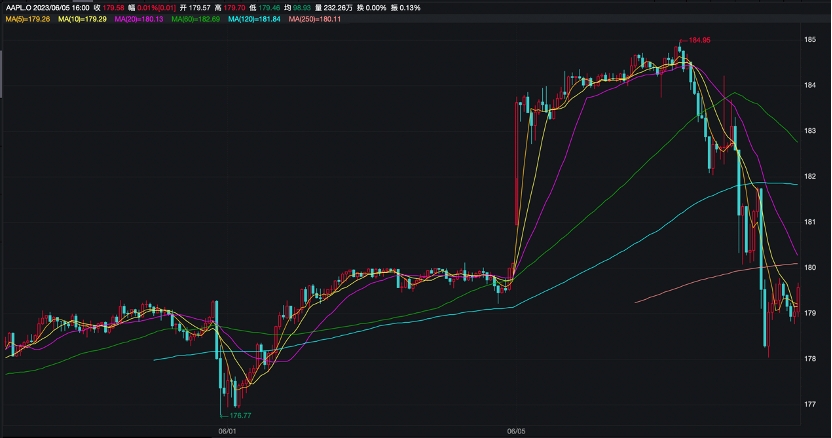Click the change percent 0.01%[0.01]
The width and height of the screenshot is (832, 438).
point(157,8)
